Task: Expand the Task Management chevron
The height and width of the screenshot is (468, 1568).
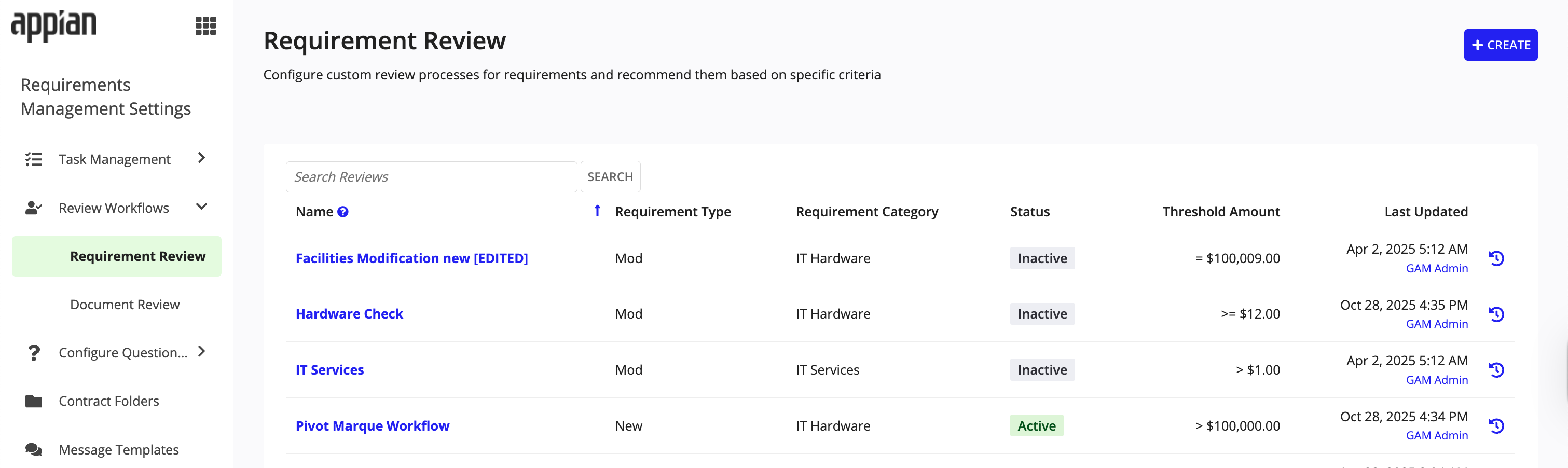Action: (201, 158)
